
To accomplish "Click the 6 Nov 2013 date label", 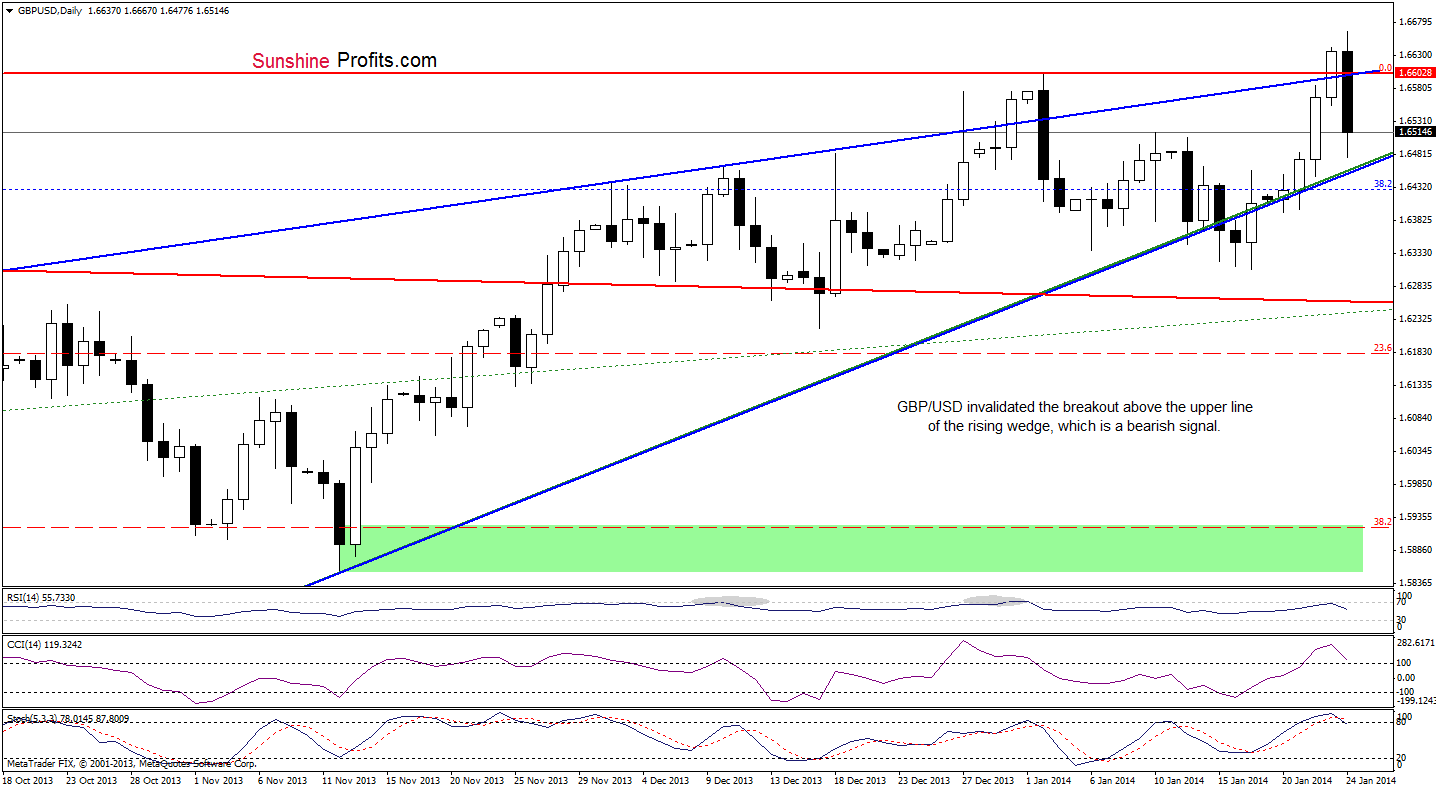I will tap(281, 779).
